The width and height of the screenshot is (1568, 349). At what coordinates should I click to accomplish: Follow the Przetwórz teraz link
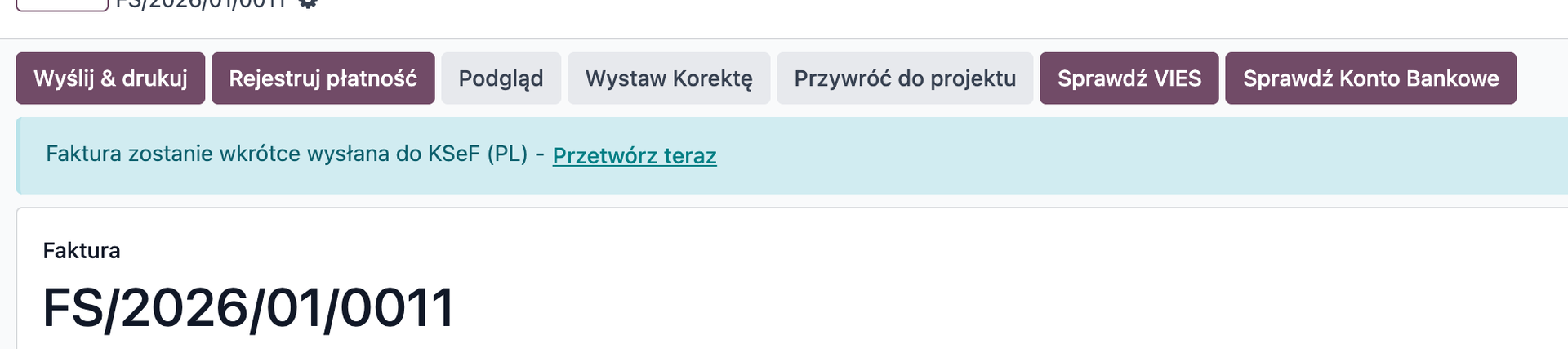[x=635, y=155]
